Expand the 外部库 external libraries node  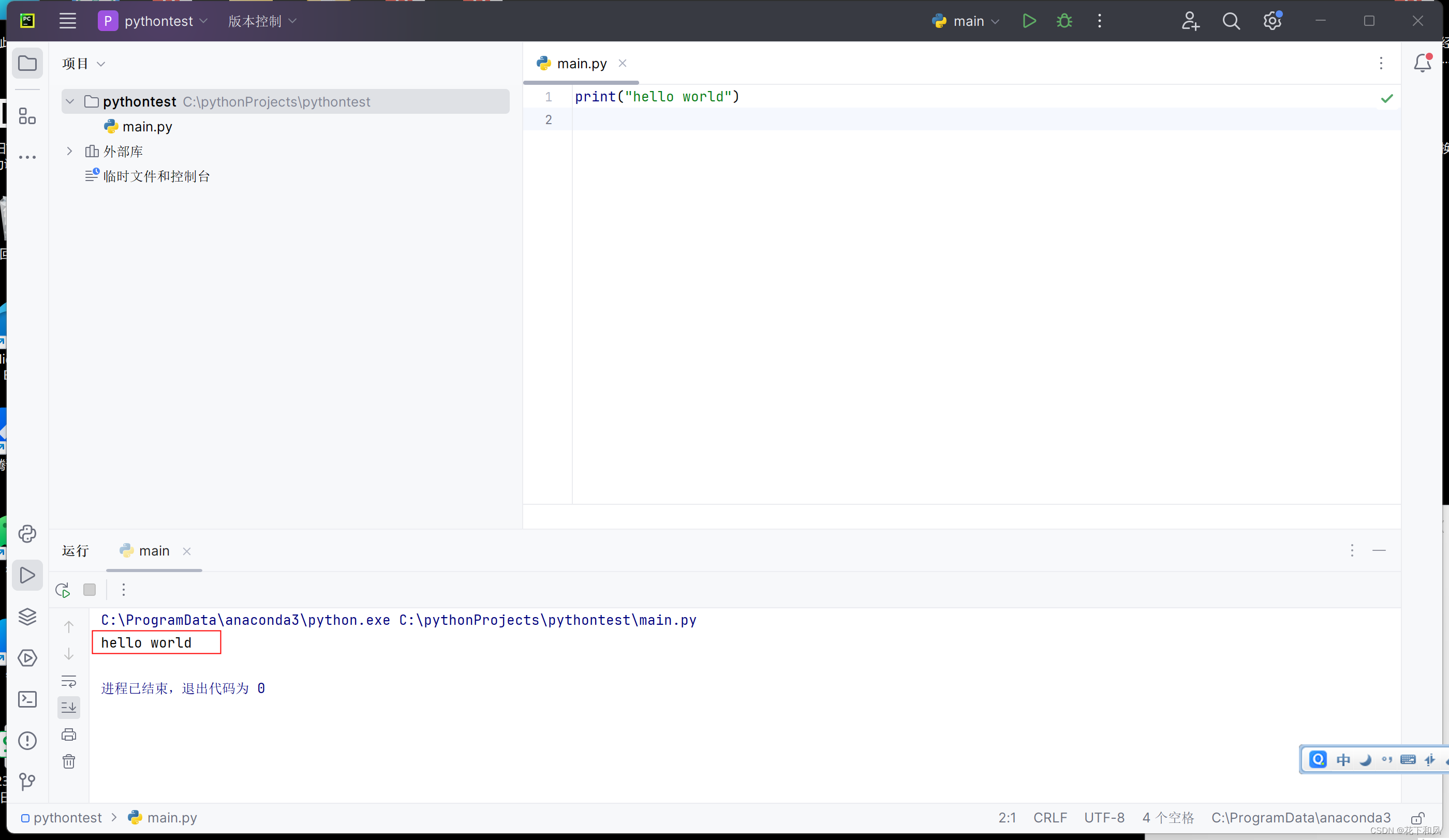tap(70, 151)
